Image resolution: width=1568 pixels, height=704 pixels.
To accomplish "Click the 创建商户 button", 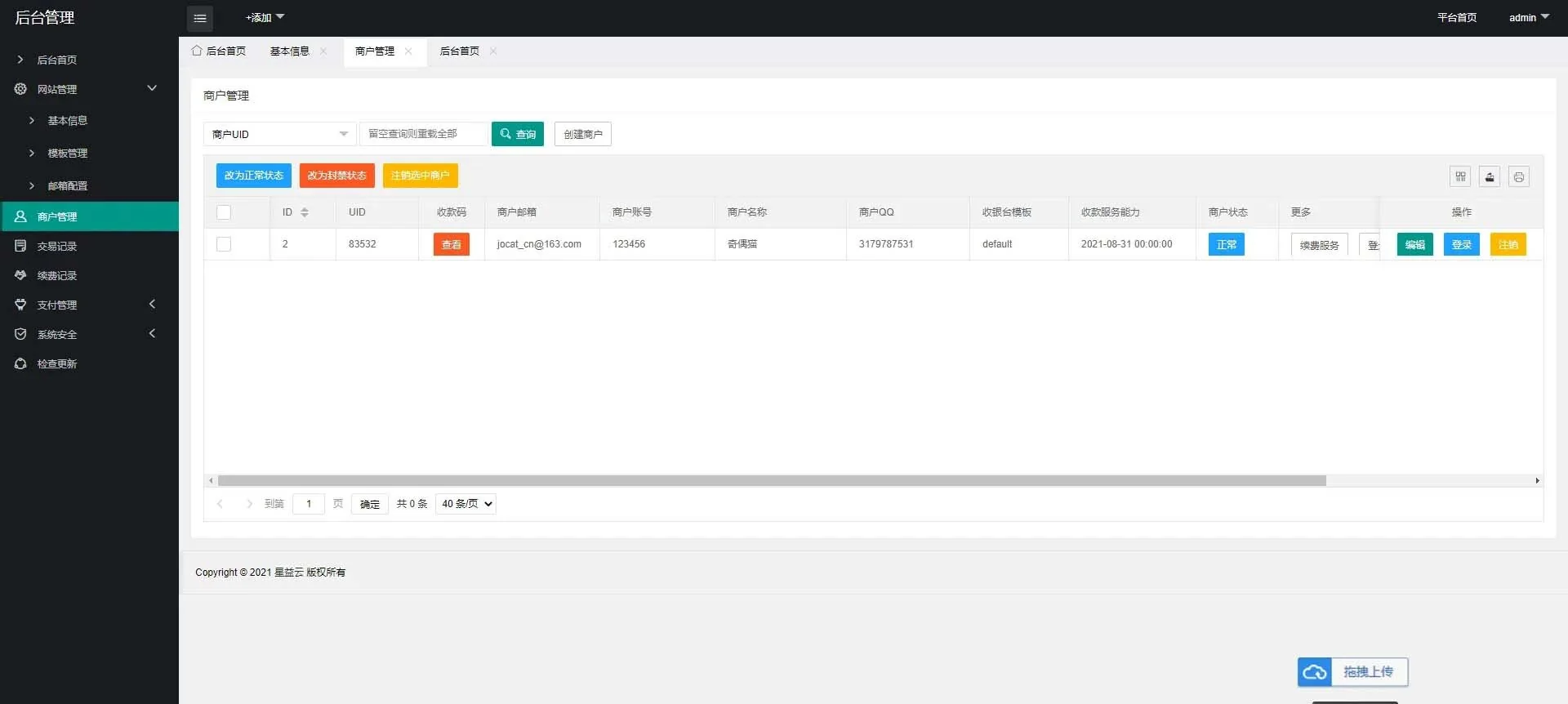I will pos(582,134).
